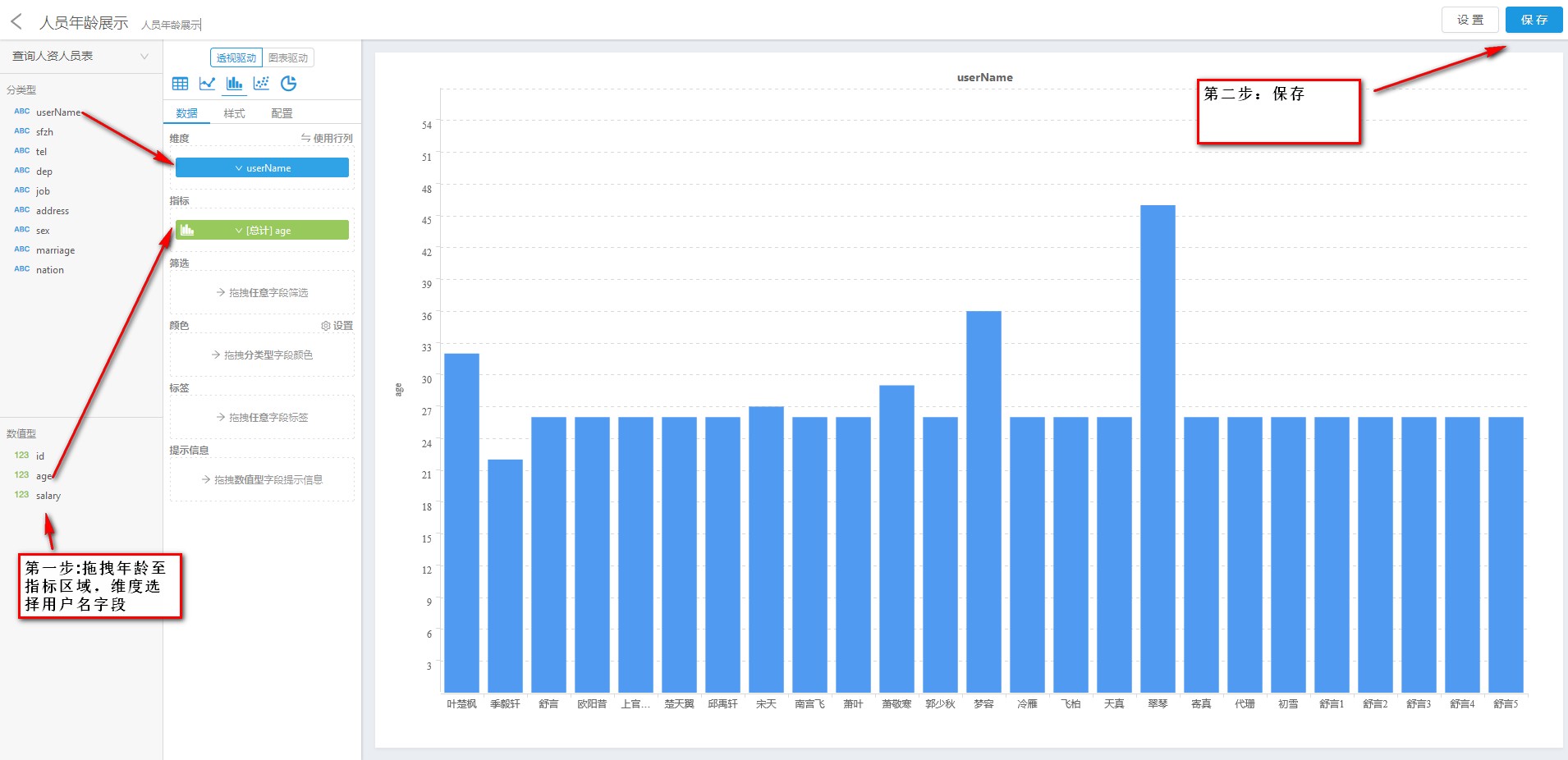Switch to the 配置 tab
The width and height of the screenshot is (1568, 760).
tap(282, 113)
